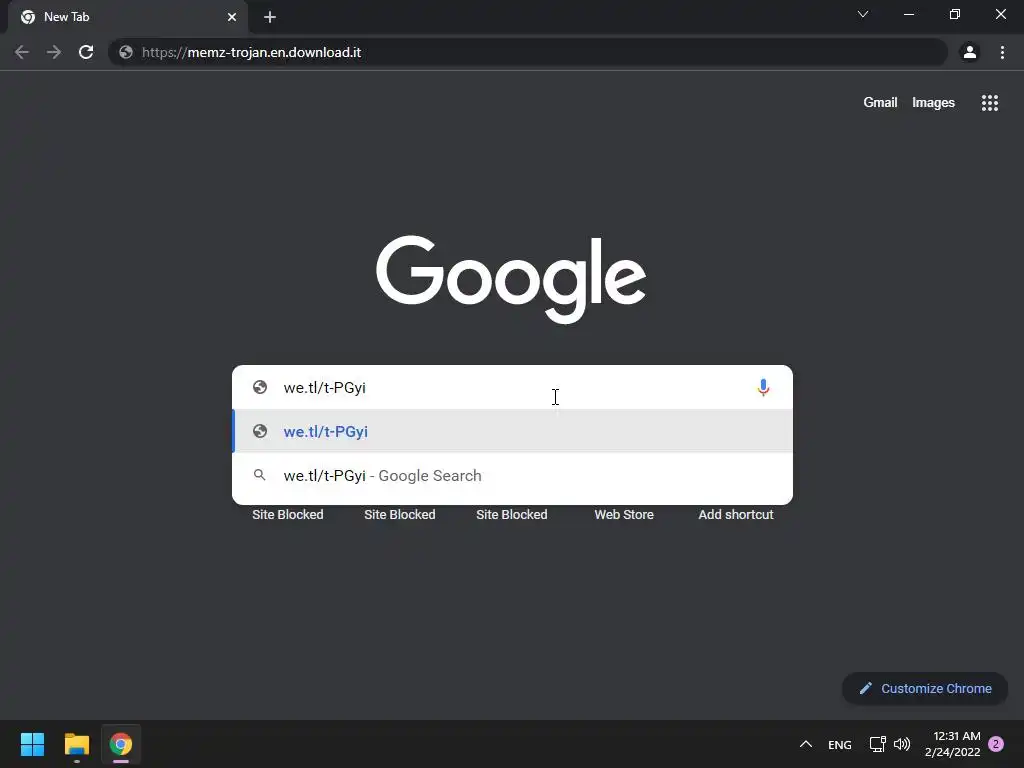The width and height of the screenshot is (1024, 768).
Task: Open the third Site Blocked shortcut
Action: [x=512, y=515]
